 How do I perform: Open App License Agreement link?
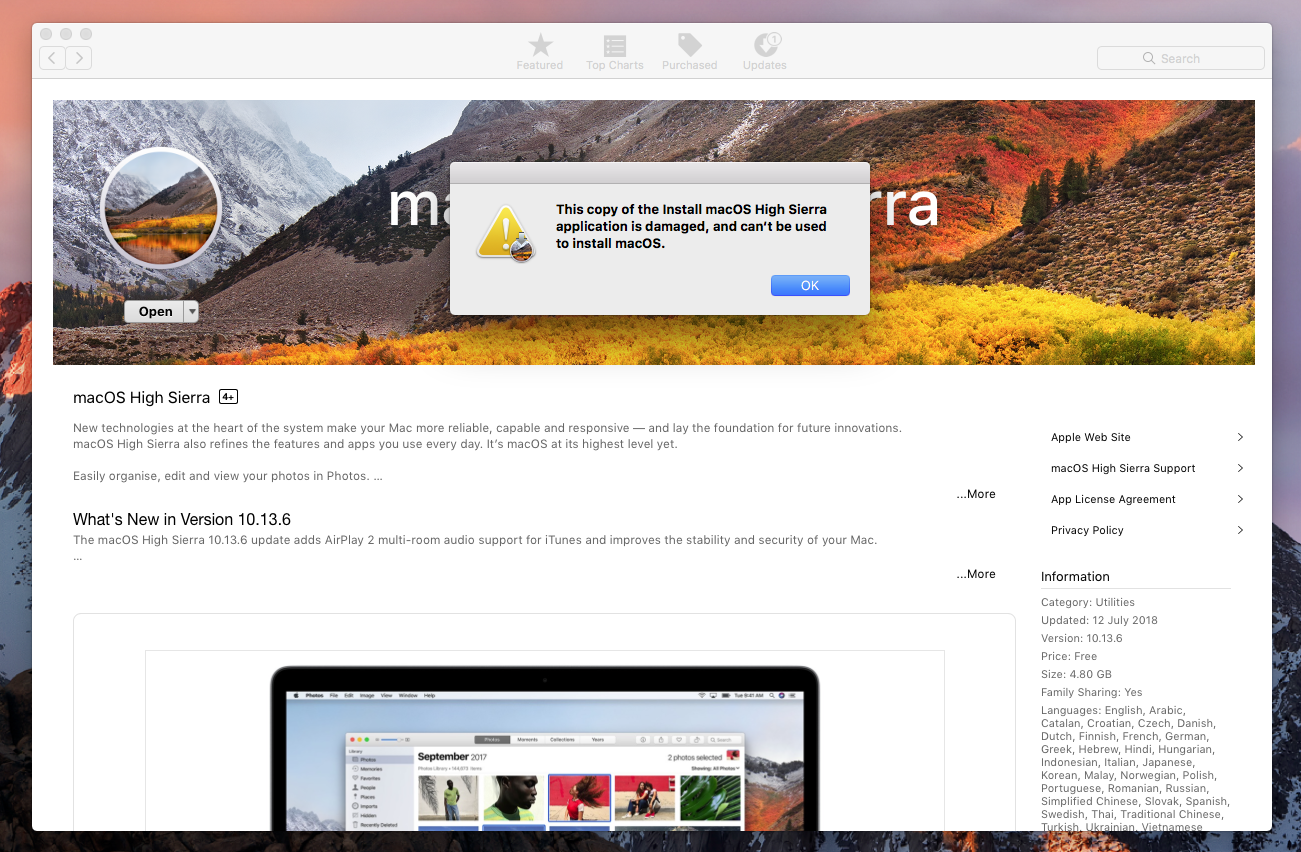click(1113, 499)
